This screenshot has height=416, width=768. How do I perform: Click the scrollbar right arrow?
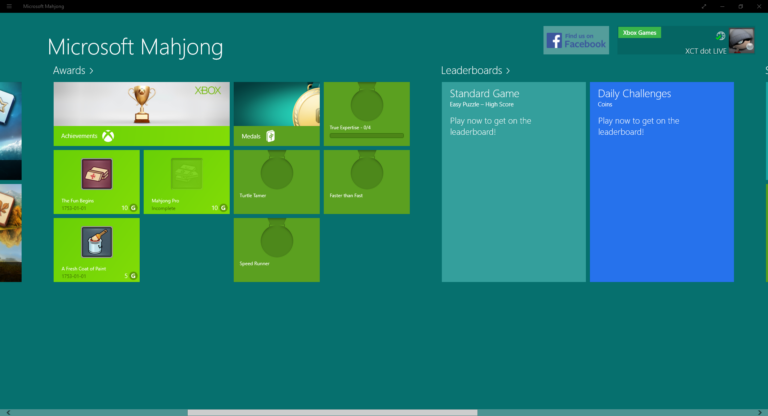click(x=760, y=413)
